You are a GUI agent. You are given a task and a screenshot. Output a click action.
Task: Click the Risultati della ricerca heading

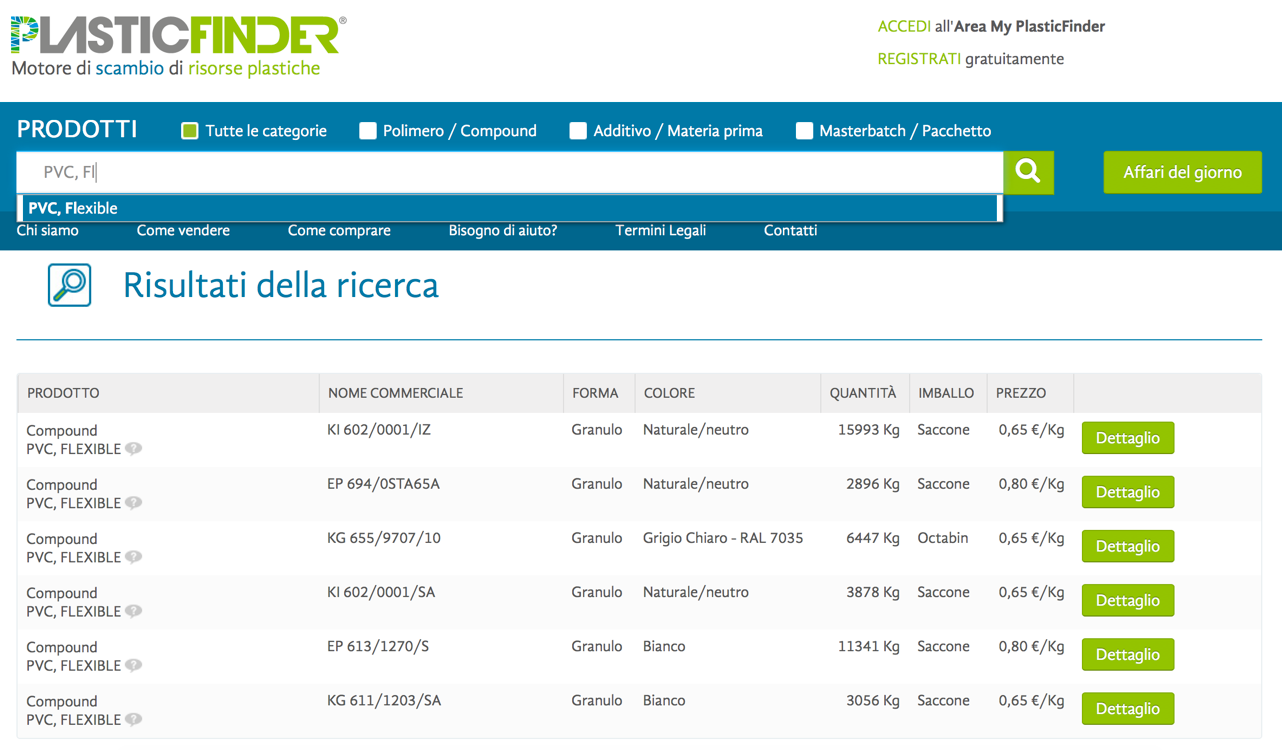(x=281, y=285)
